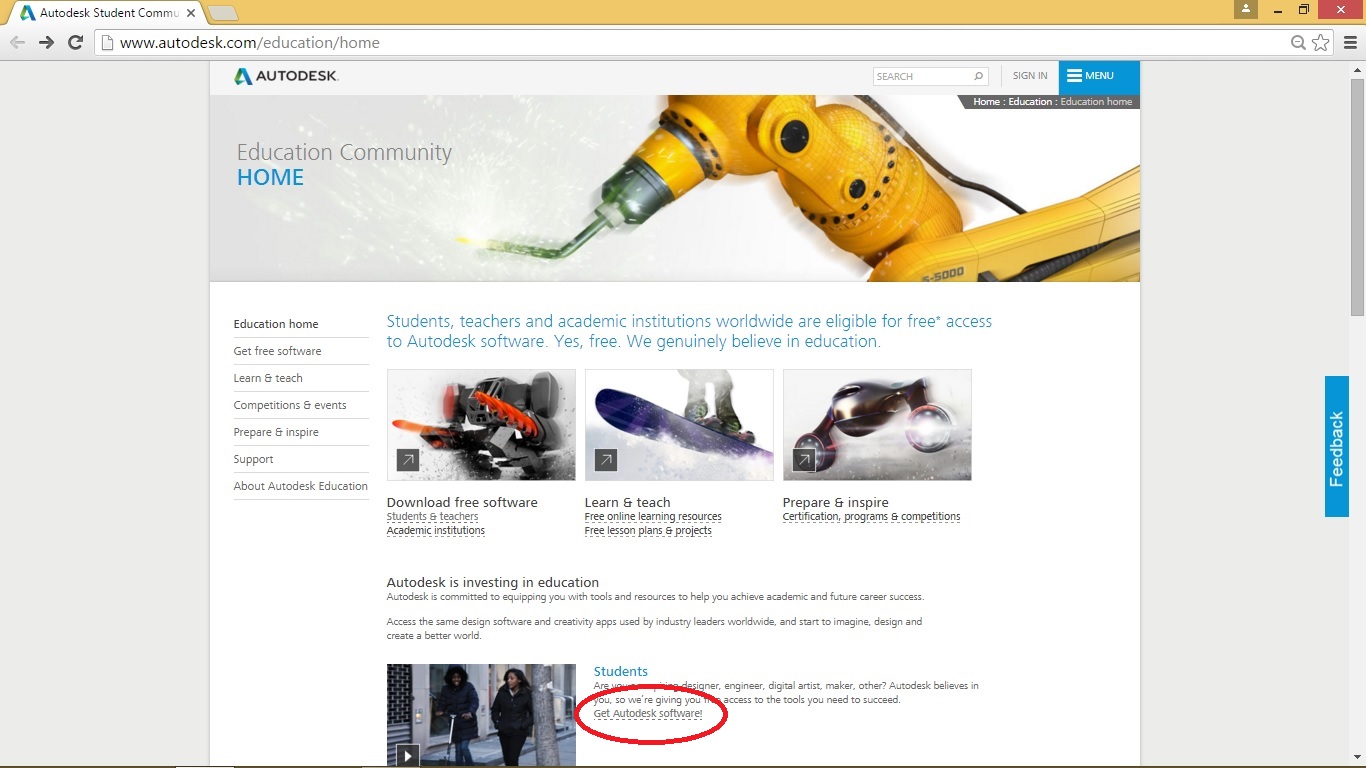This screenshot has width=1366, height=768.
Task: Reload the page with refresh icon
Action: tap(75, 42)
